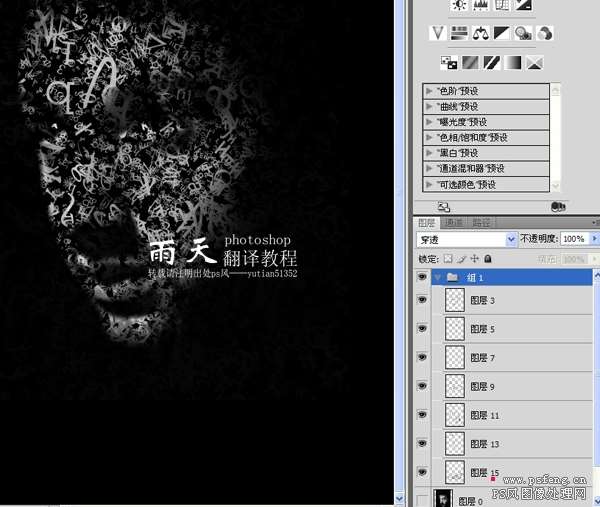The image size is (600, 507).
Task: Hide 图层 13 via its eye icon
Action: 422,443
